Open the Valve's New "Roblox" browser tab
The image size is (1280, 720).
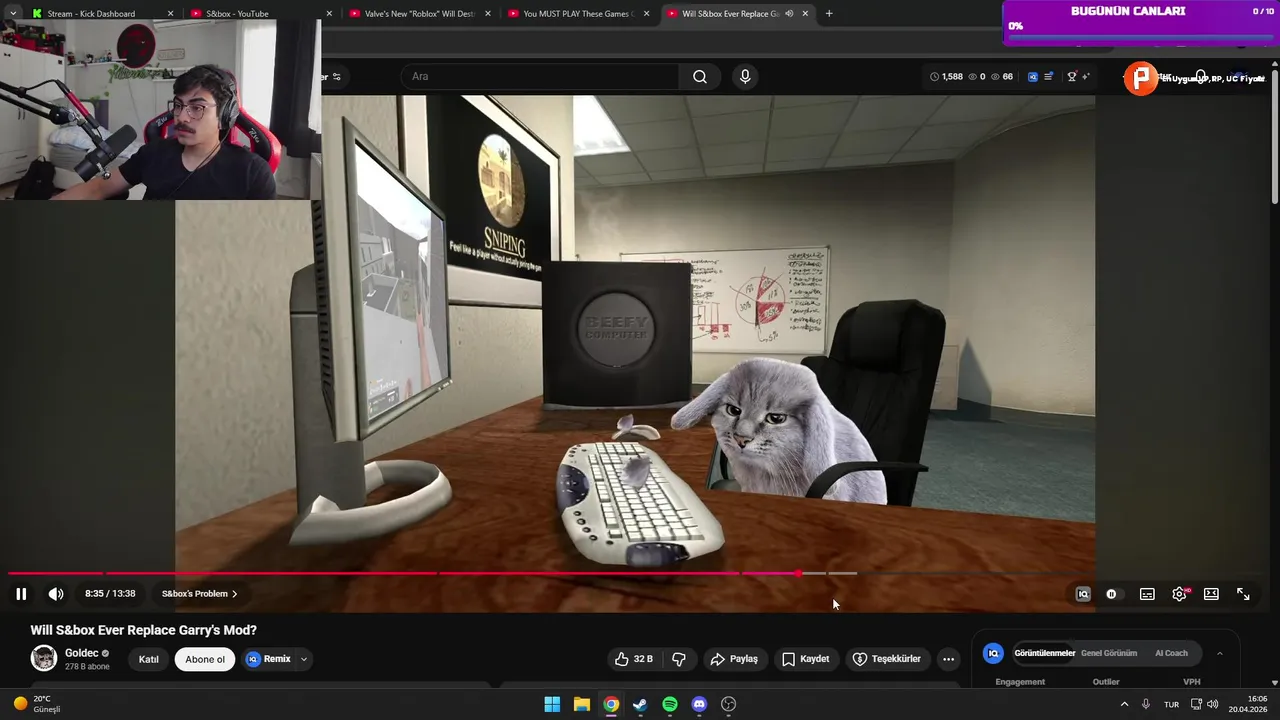421,14
